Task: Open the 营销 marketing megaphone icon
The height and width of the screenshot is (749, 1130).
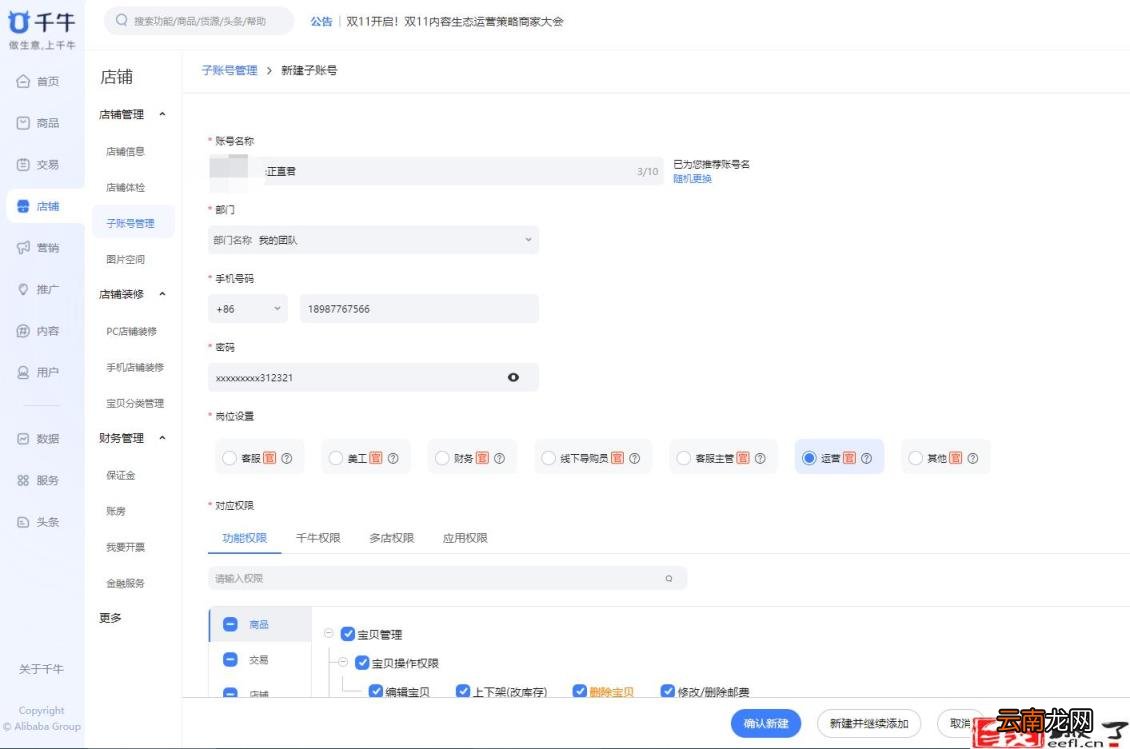Action: (x=23, y=248)
